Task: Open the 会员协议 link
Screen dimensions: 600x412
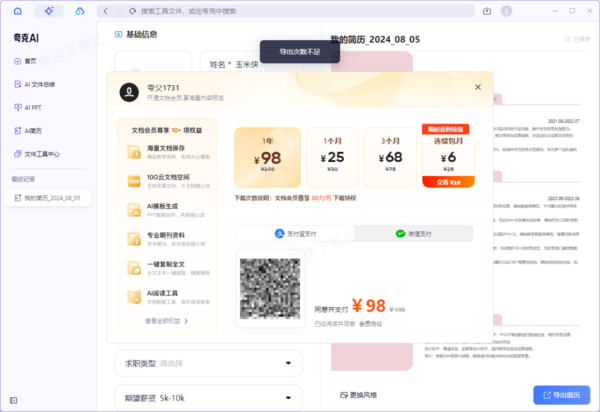Action: (370, 324)
